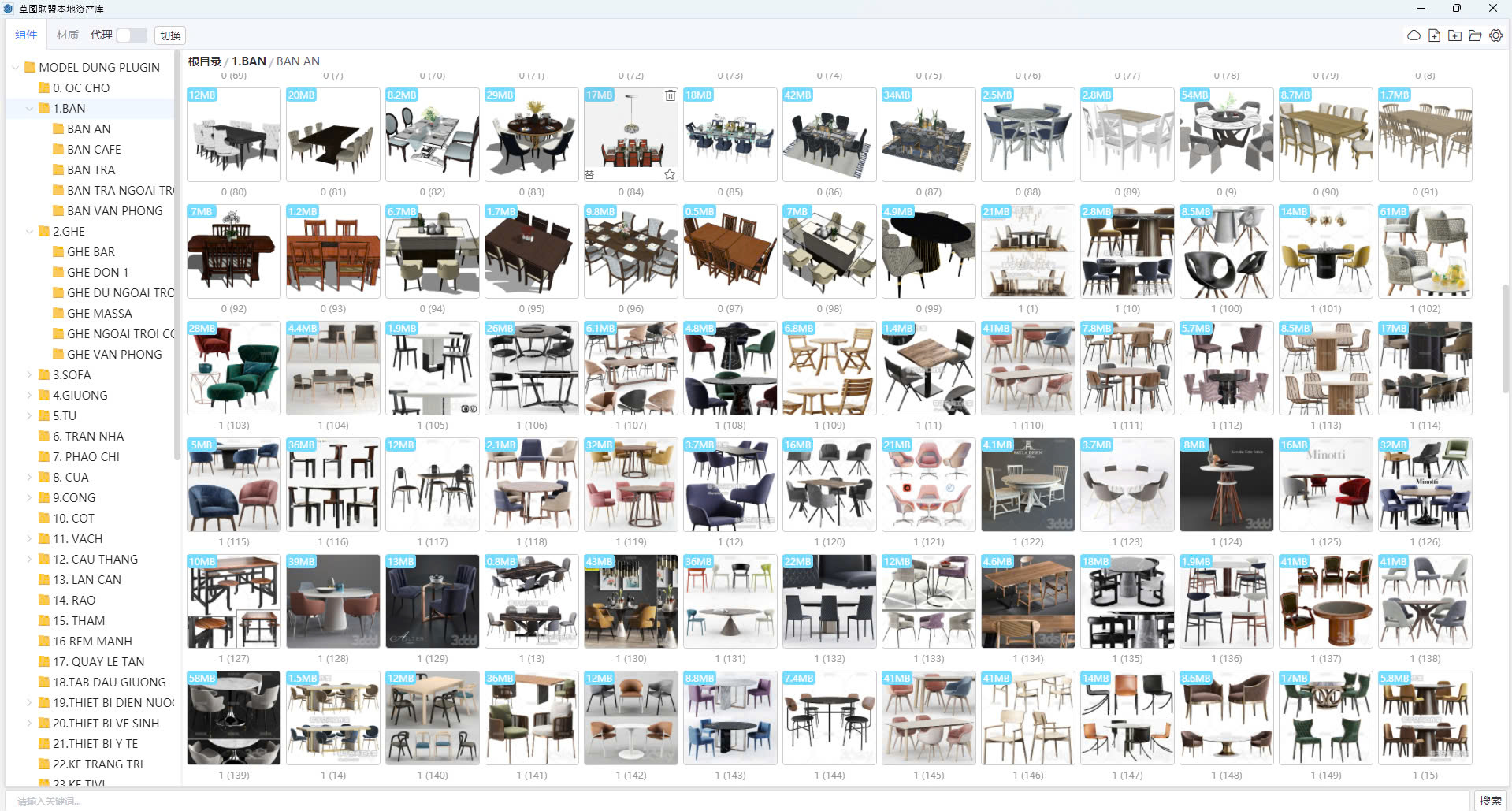Click the cloud icon in top toolbar

[x=1414, y=35]
